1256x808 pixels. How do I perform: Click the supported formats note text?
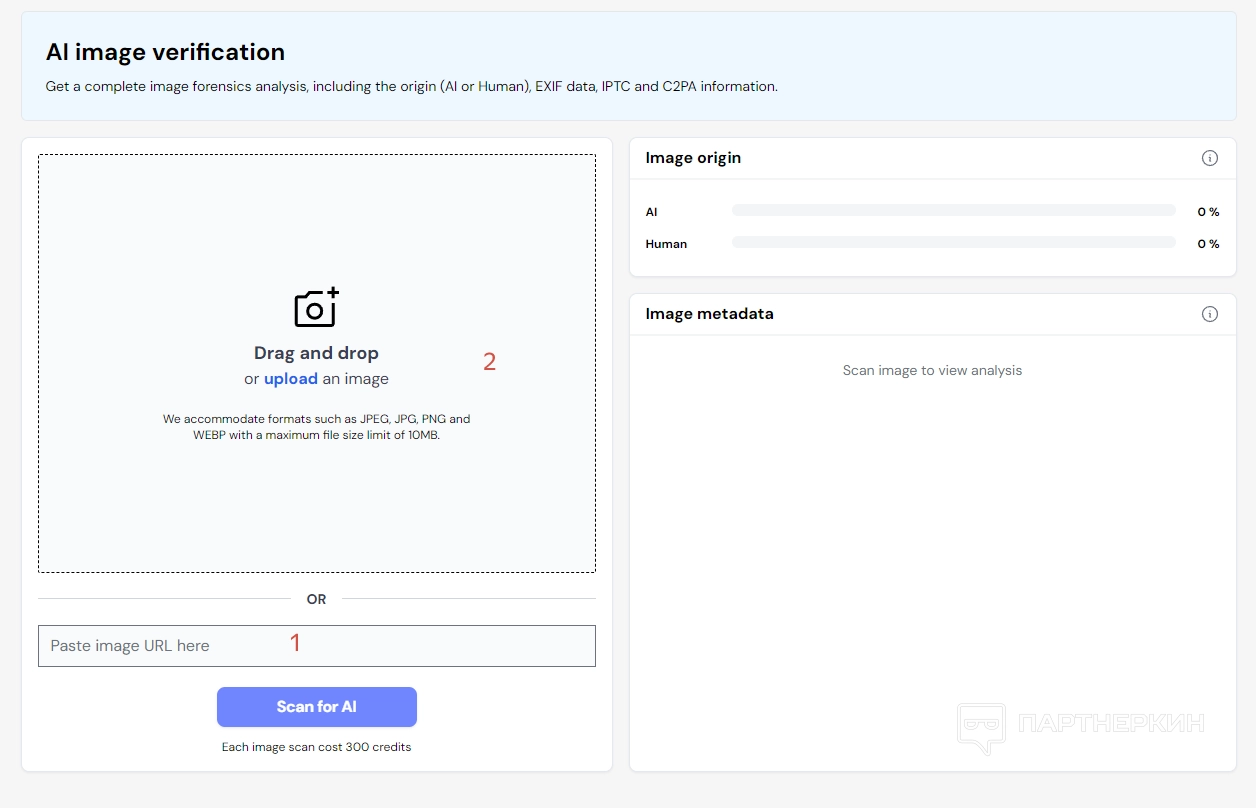coord(316,427)
